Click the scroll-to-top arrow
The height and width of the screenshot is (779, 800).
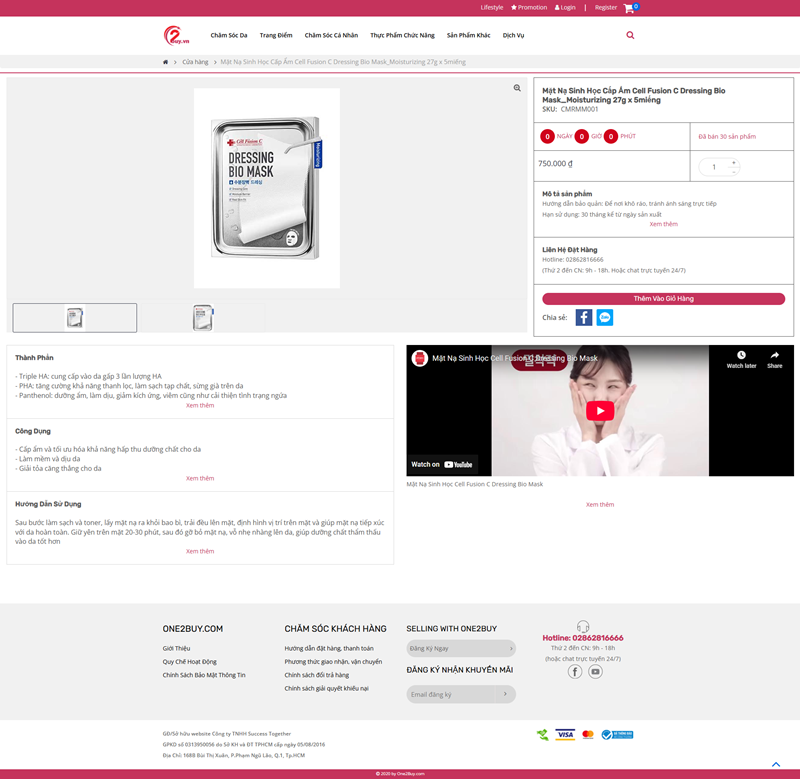(776, 765)
